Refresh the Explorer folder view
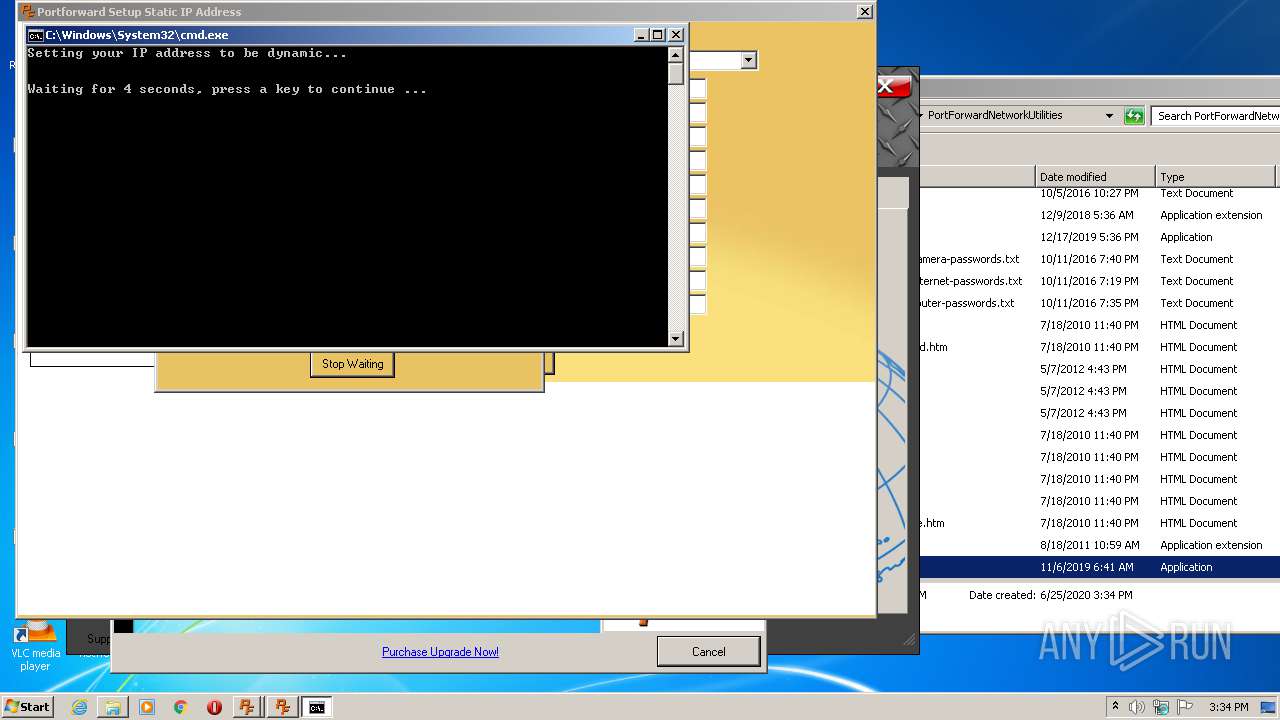 1133,116
